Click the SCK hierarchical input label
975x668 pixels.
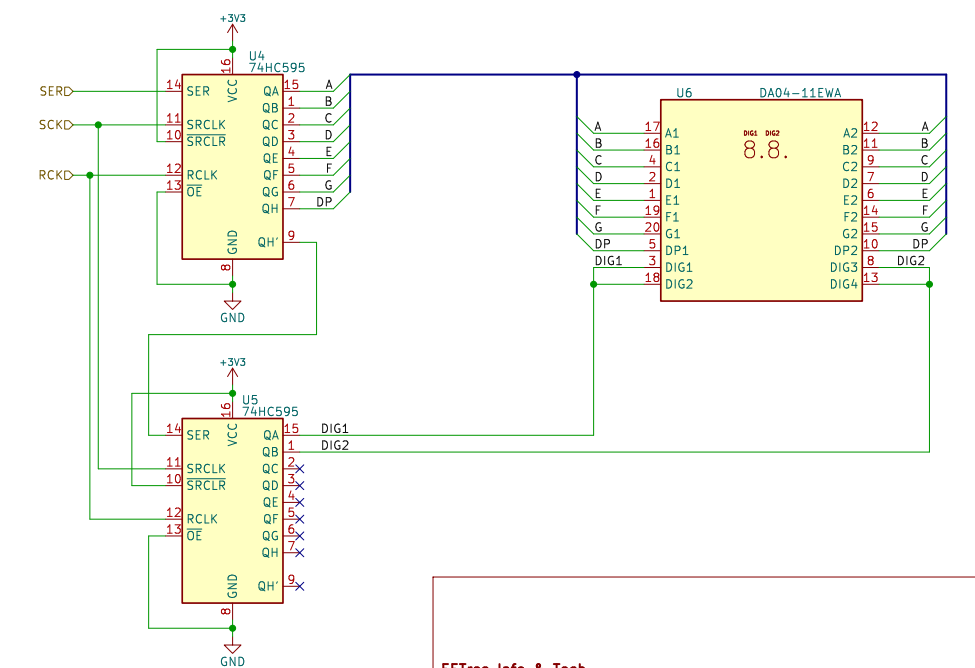coord(55,125)
